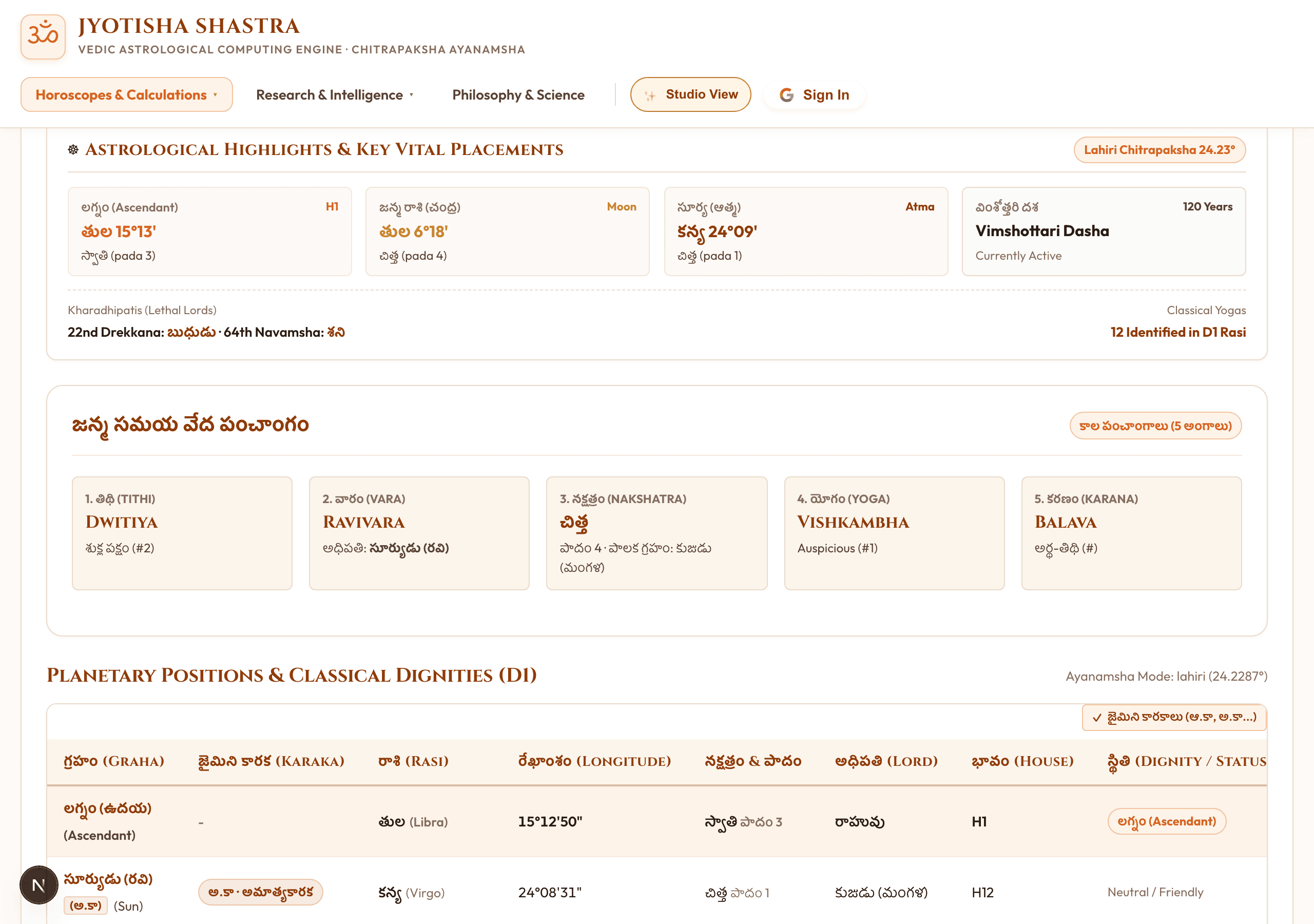Click the Tithi Dwitiya panchanga card

pos(182,533)
